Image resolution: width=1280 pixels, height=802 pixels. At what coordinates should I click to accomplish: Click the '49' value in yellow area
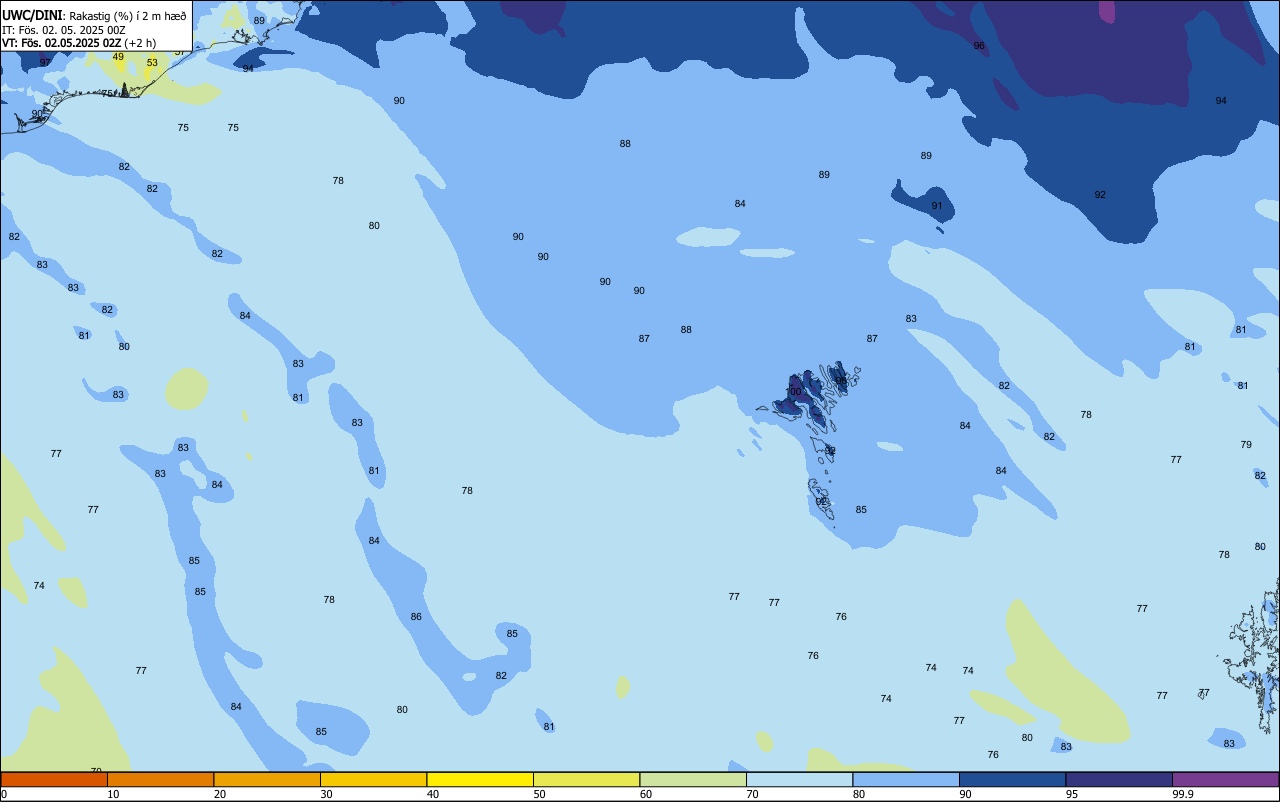point(118,57)
